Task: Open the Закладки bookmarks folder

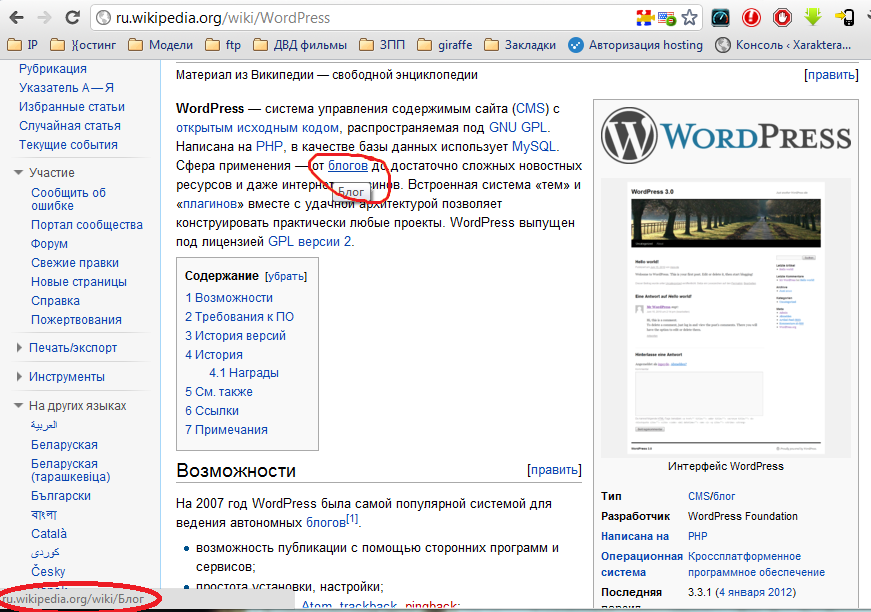Action: click(520, 45)
